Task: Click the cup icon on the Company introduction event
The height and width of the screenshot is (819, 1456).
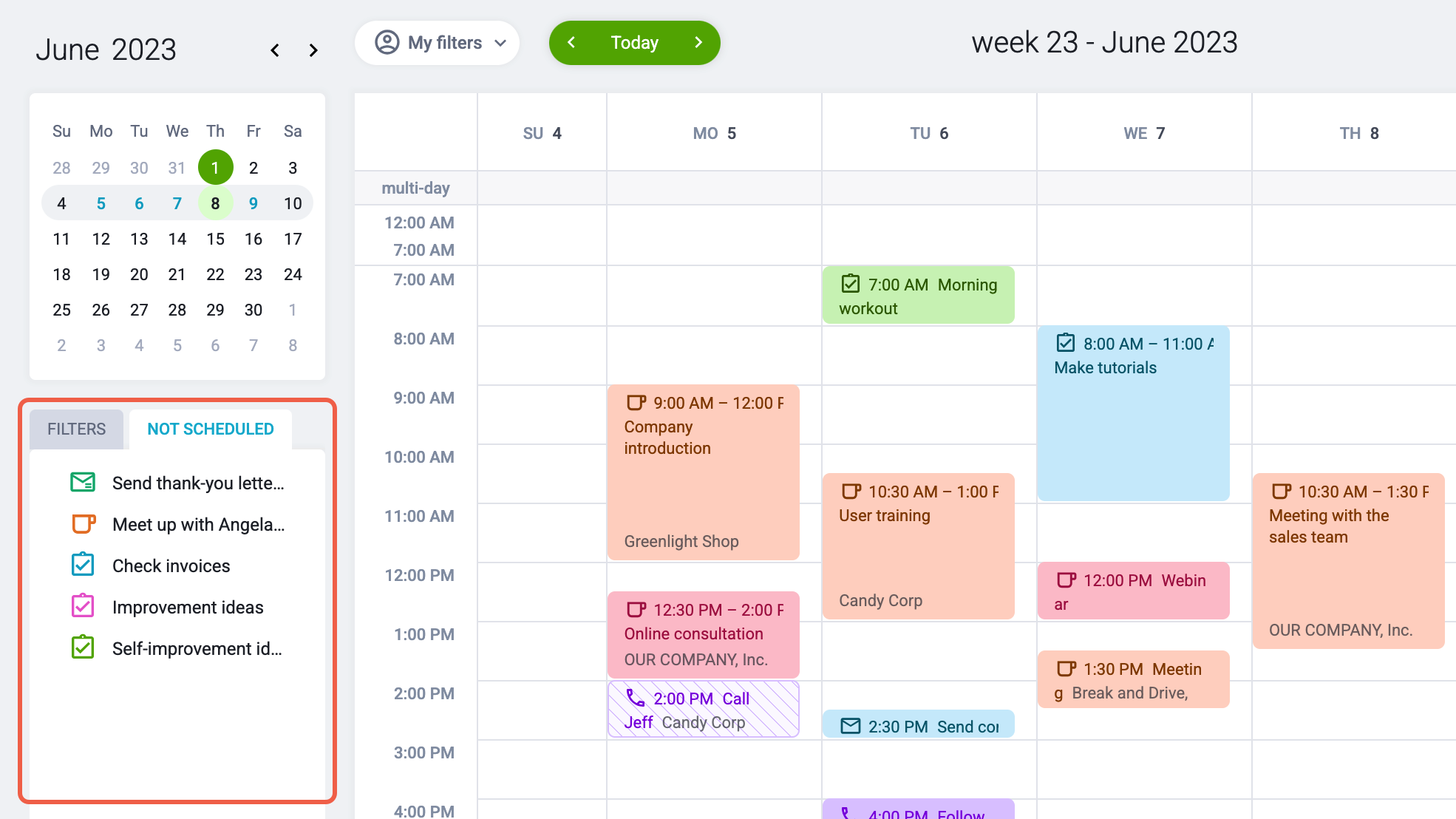Action: 636,403
